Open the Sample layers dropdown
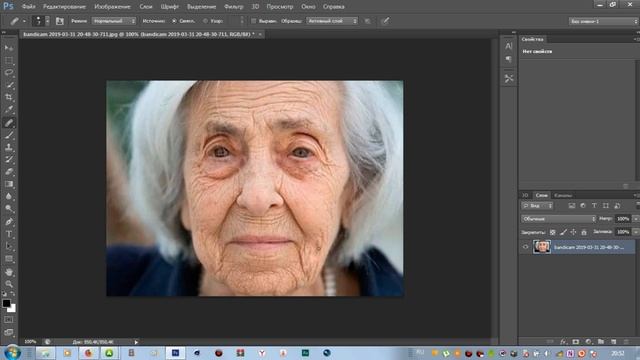Screen dimensions: 640x360 point(332,21)
